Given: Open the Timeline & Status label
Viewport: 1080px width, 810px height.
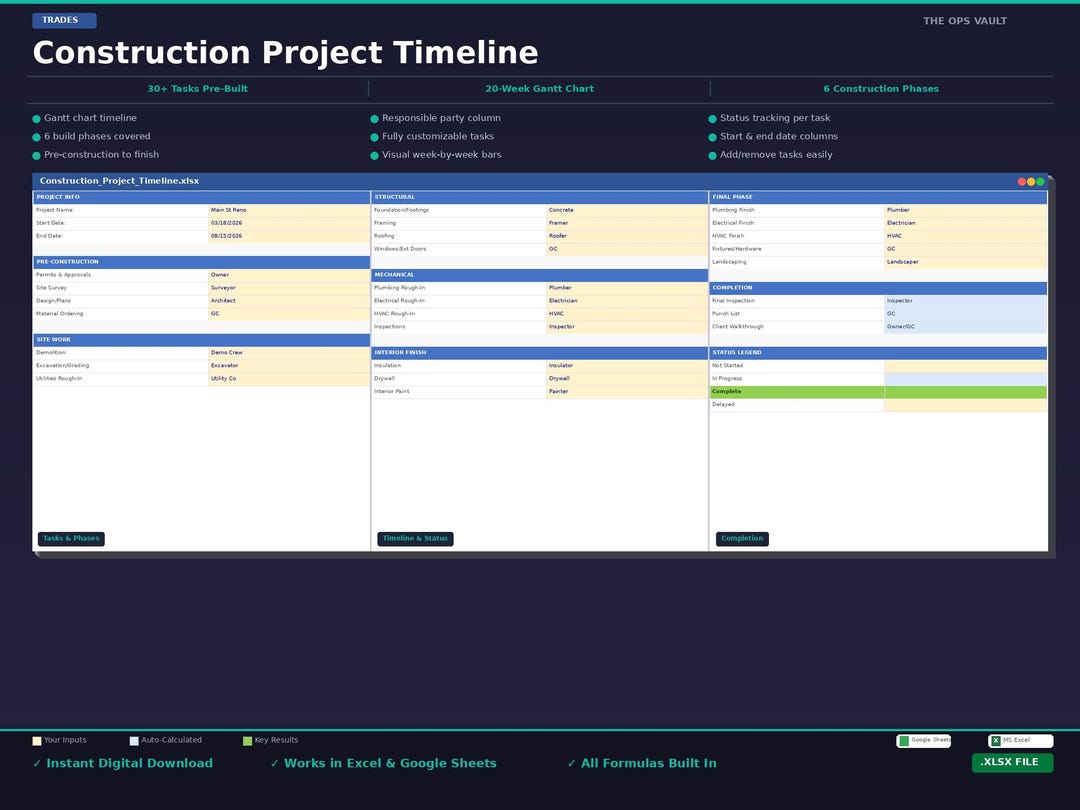Looking at the screenshot, I should 415,539.
